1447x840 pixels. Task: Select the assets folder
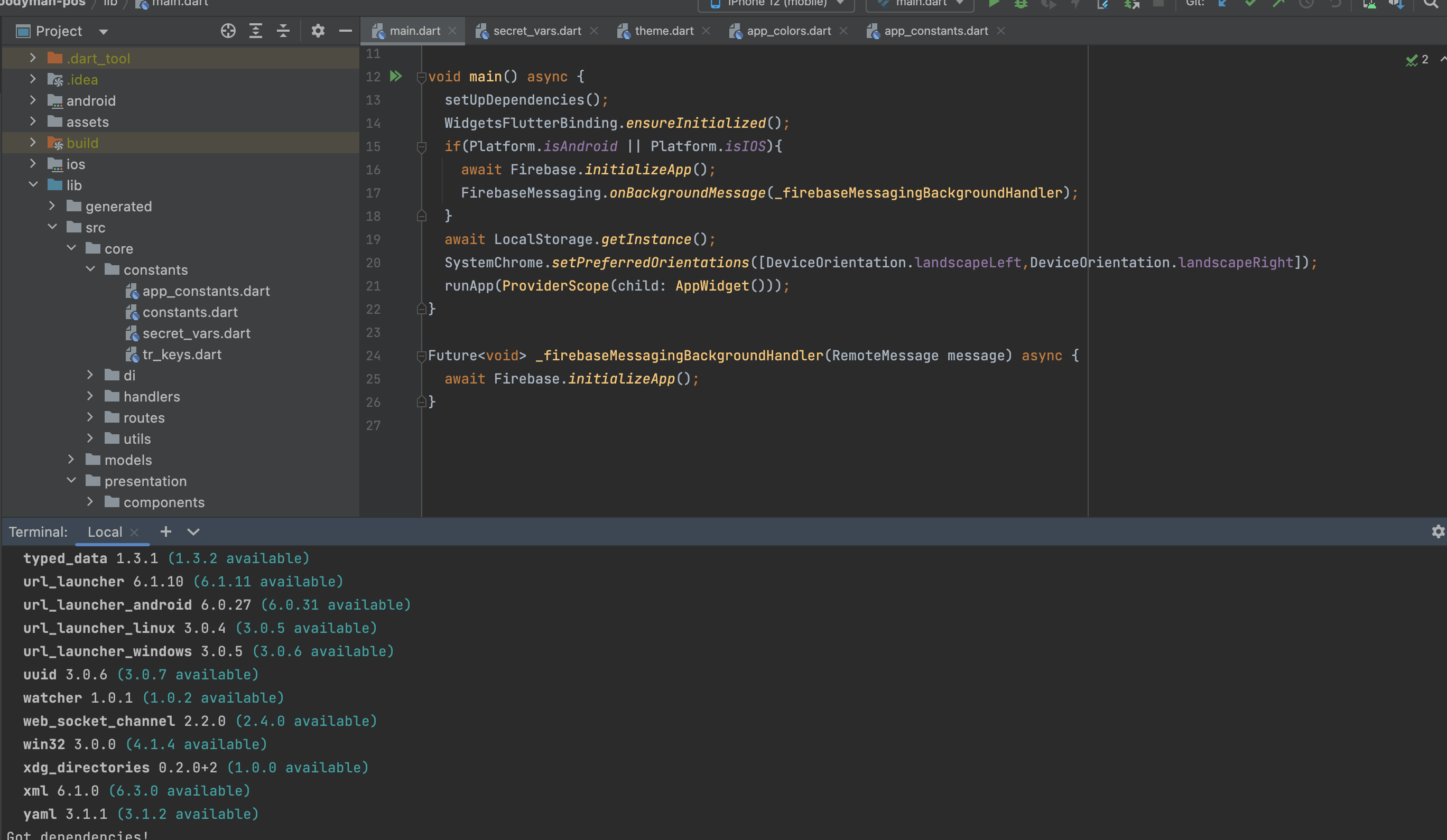(87, 122)
